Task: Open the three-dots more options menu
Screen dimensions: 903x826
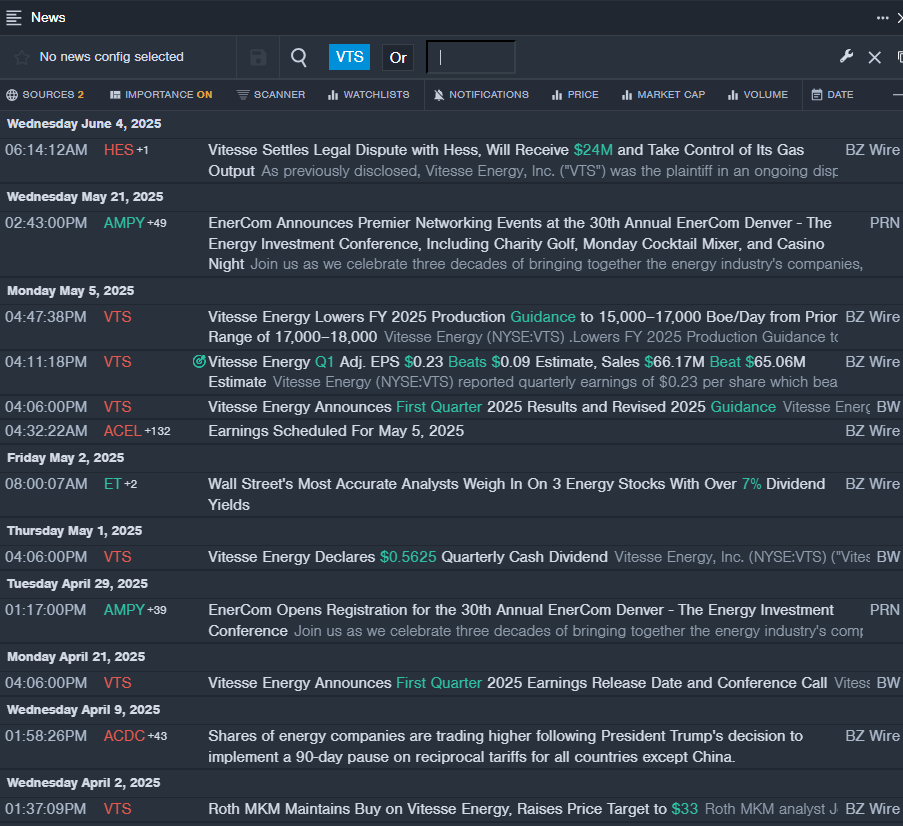Action: tap(882, 18)
